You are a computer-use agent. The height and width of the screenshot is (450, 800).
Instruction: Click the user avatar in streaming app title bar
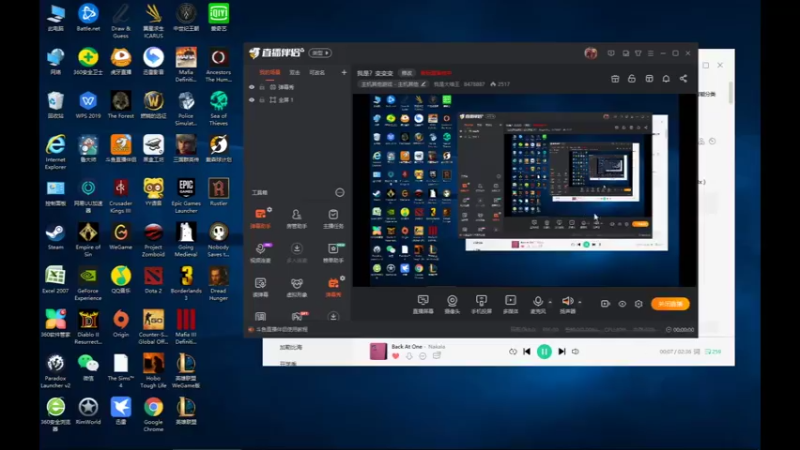(591, 53)
